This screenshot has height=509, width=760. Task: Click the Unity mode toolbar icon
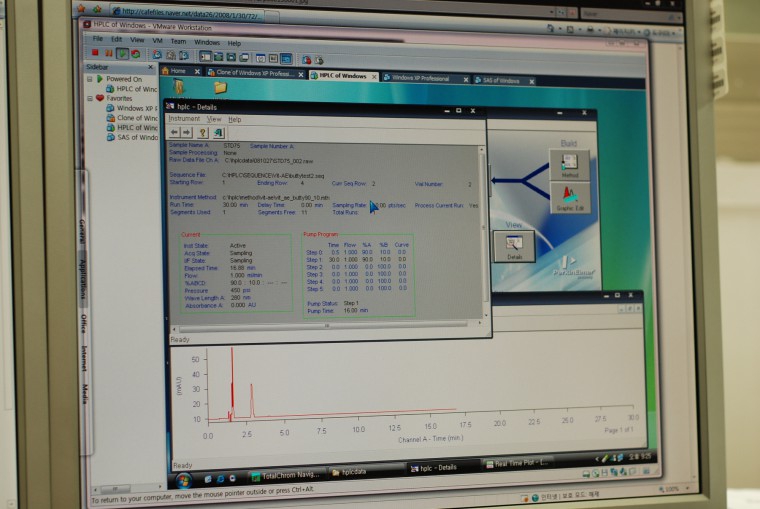click(x=244, y=58)
